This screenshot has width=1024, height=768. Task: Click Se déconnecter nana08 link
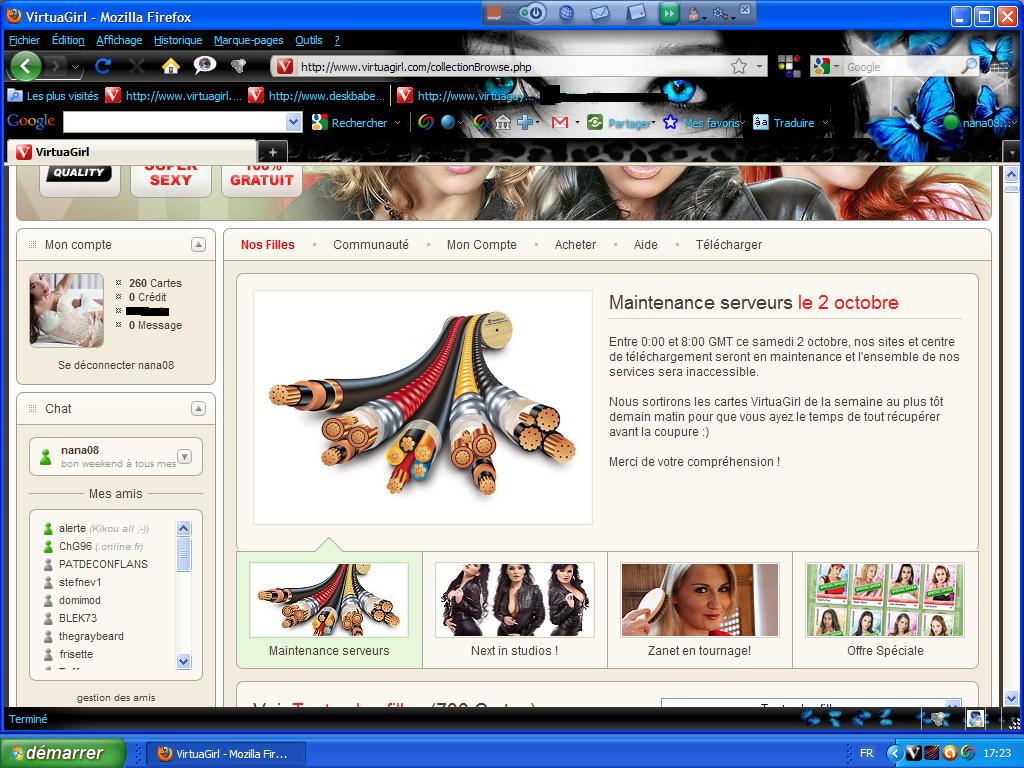pyautogui.click(x=116, y=365)
